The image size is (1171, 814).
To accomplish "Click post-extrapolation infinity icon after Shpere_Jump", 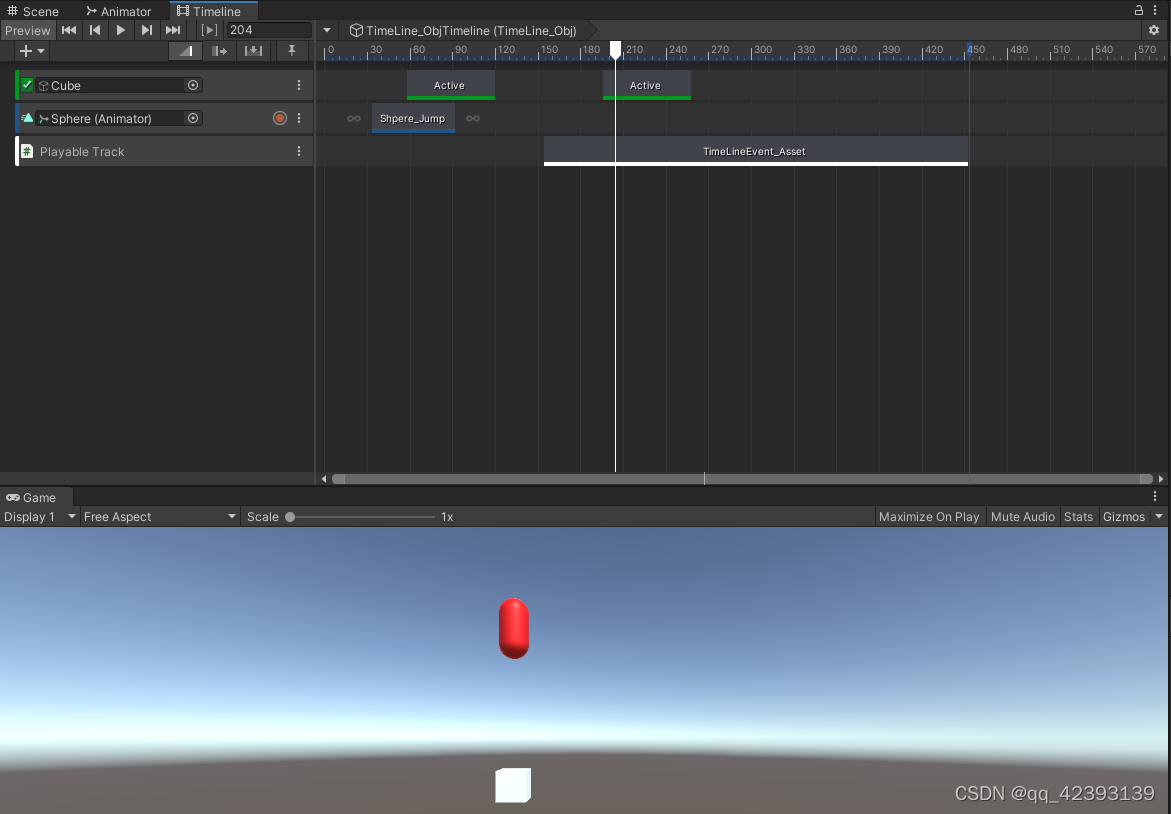I will pos(473,119).
